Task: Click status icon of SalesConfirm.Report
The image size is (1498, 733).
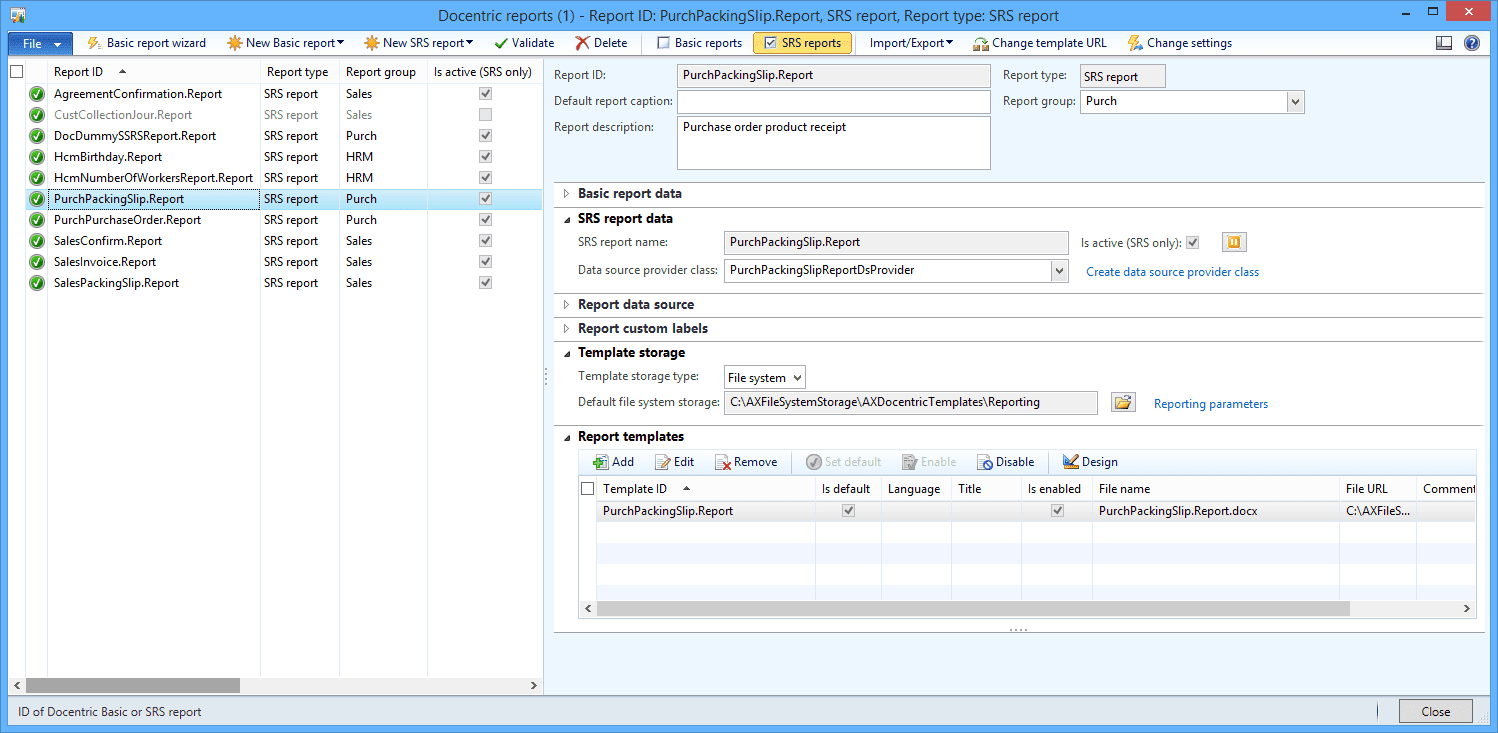Action: coord(37,241)
